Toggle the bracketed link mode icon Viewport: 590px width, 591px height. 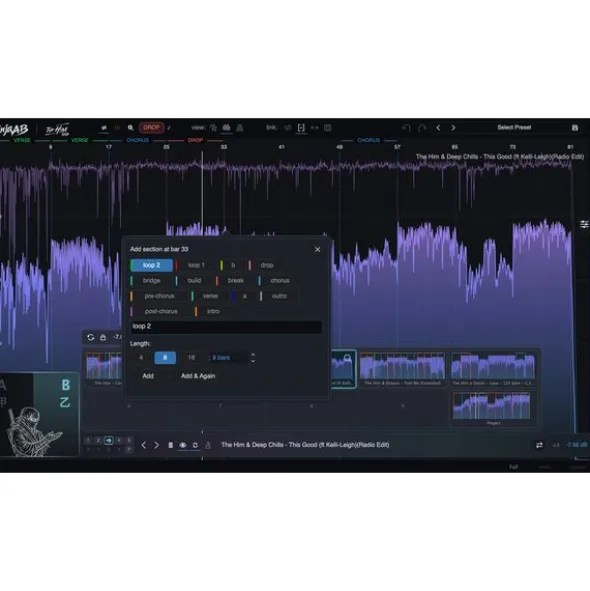pos(301,128)
